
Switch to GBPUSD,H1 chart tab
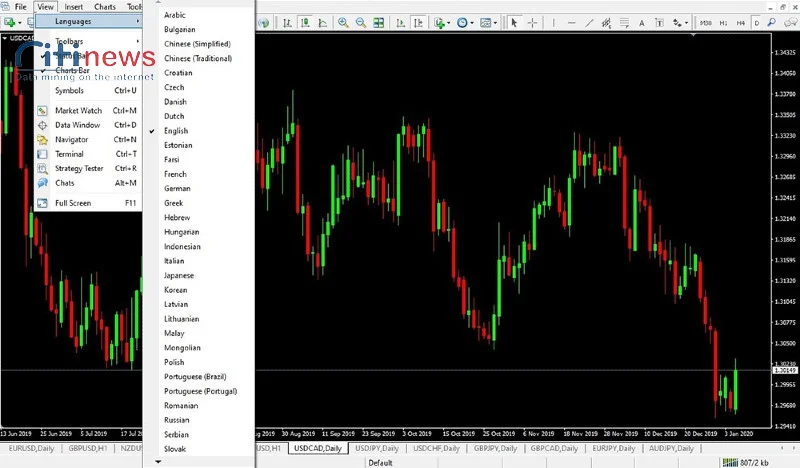(x=88, y=448)
